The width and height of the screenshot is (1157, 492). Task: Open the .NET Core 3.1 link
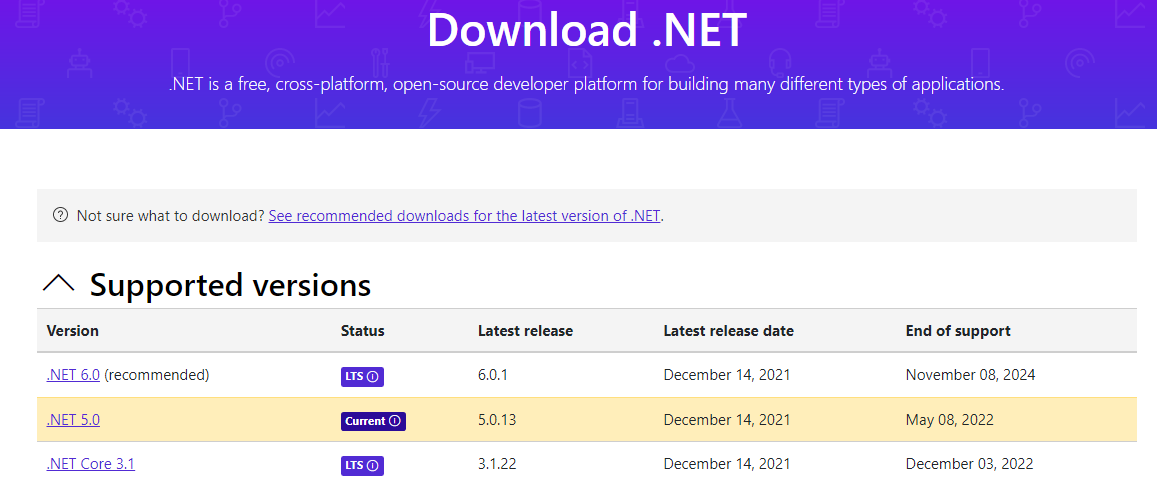click(90, 464)
